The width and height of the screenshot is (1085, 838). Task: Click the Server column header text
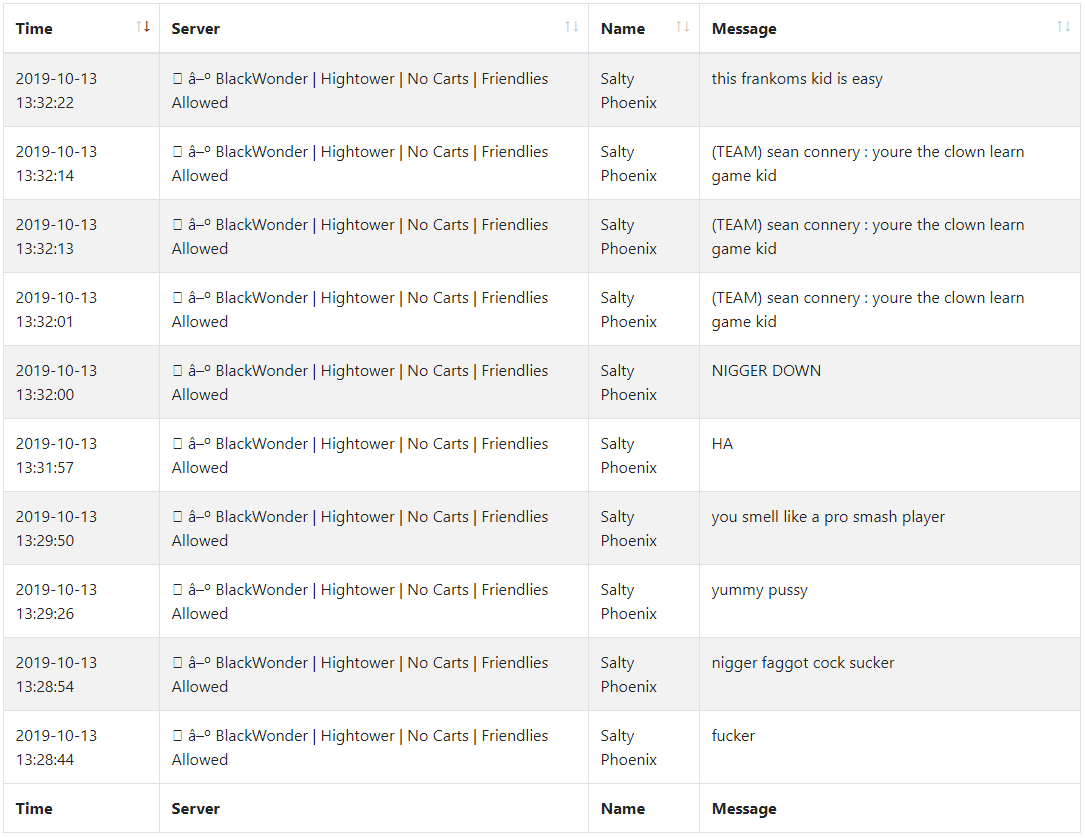click(x=195, y=29)
